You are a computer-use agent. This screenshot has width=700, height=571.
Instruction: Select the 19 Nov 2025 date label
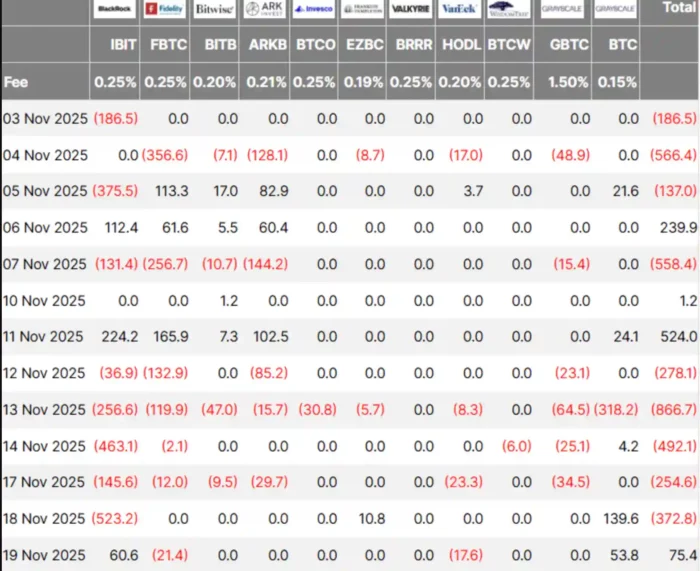click(x=45, y=553)
